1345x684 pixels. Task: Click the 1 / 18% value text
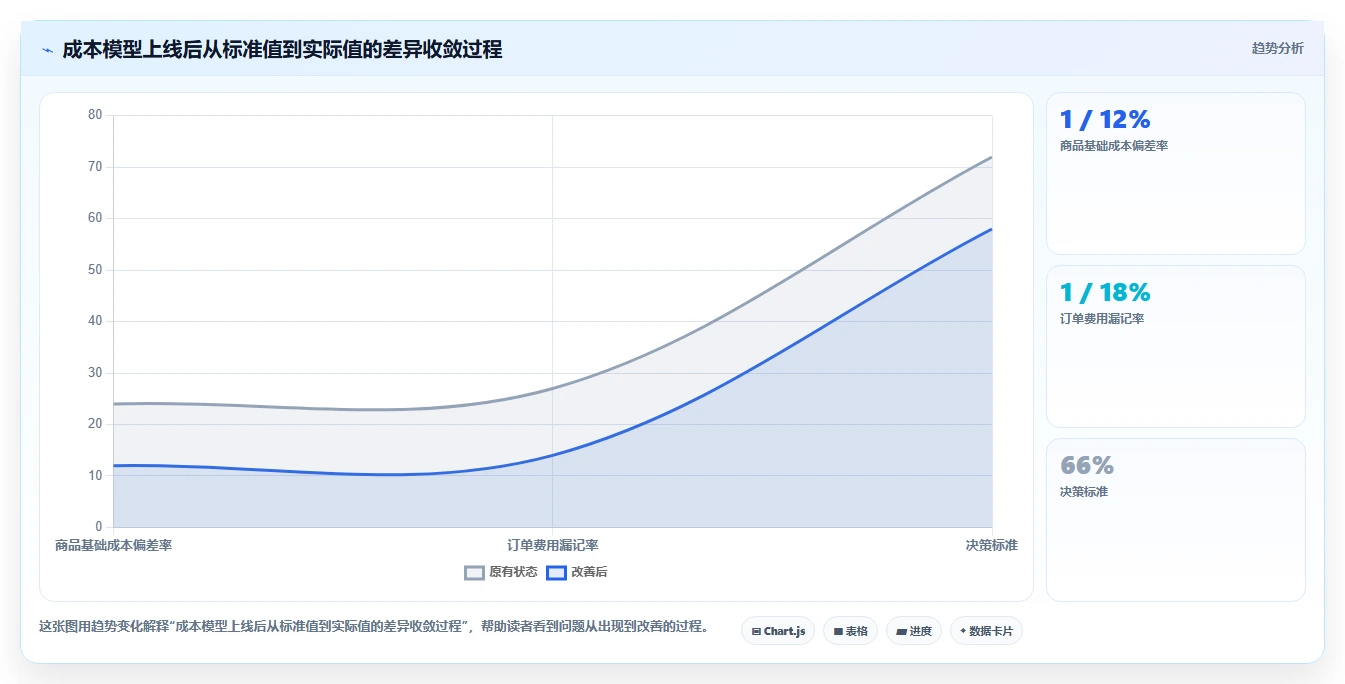(x=1105, y=293)
